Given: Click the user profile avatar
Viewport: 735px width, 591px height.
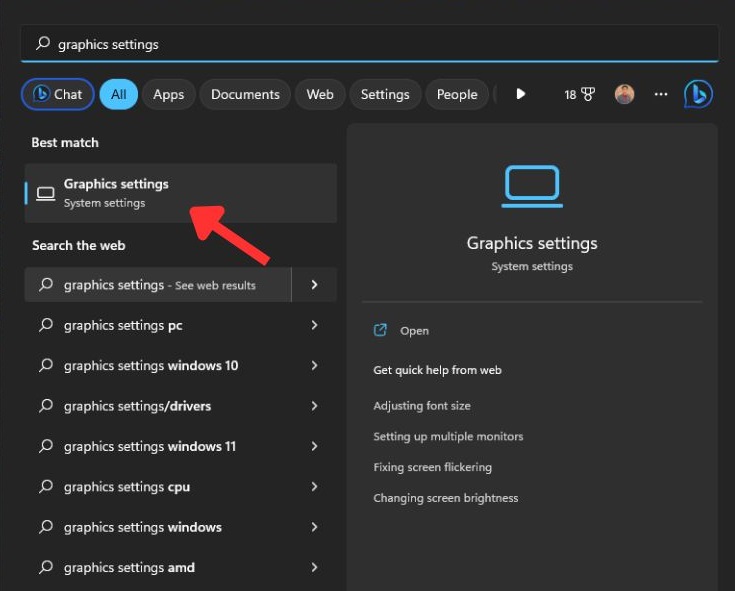Looking at the screenshot, I should [x=624, y=94].
